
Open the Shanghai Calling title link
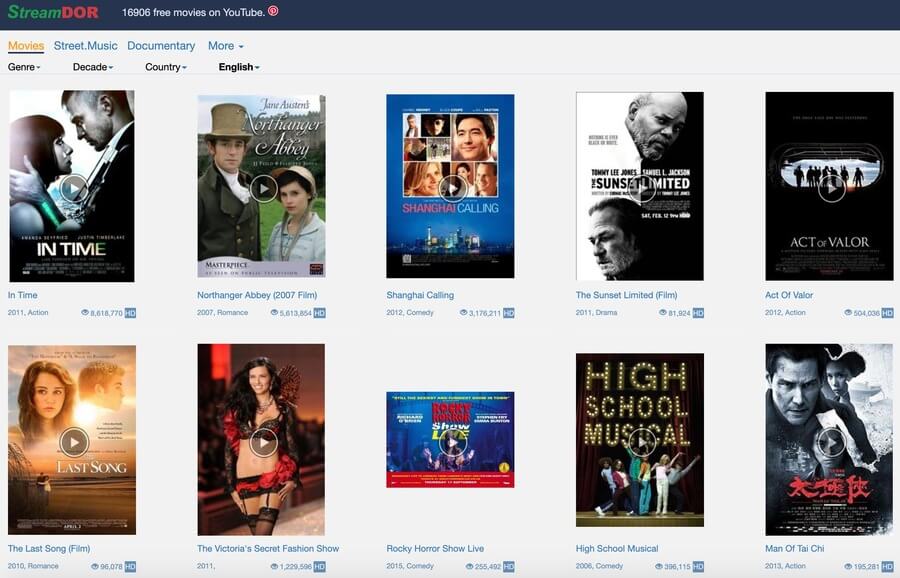420,295
